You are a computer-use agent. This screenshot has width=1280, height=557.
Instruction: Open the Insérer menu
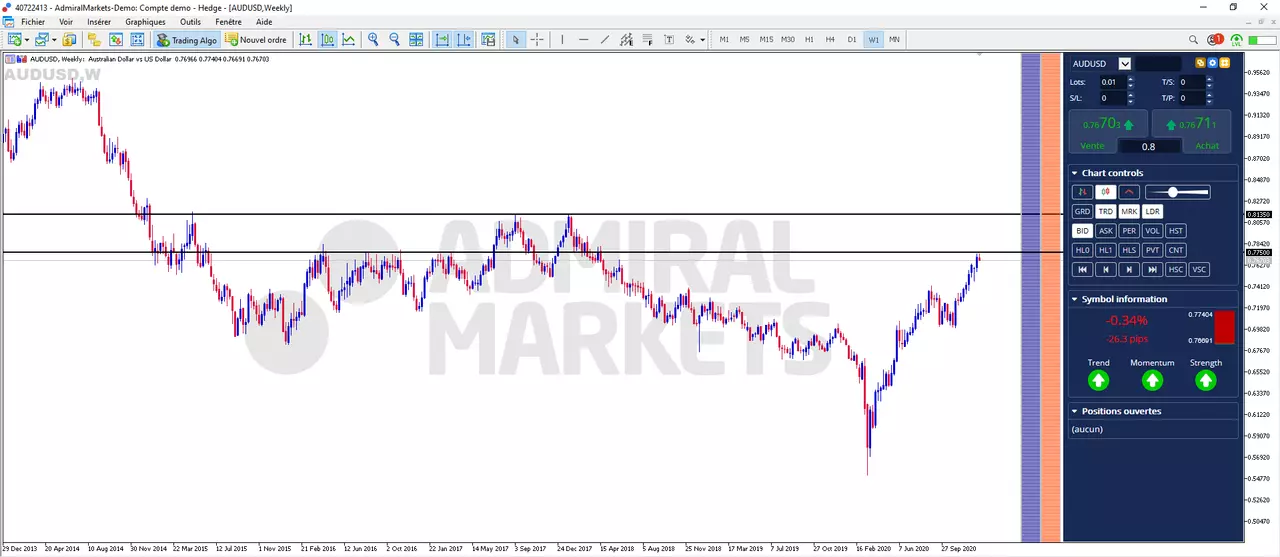click(x=99, y=21)
